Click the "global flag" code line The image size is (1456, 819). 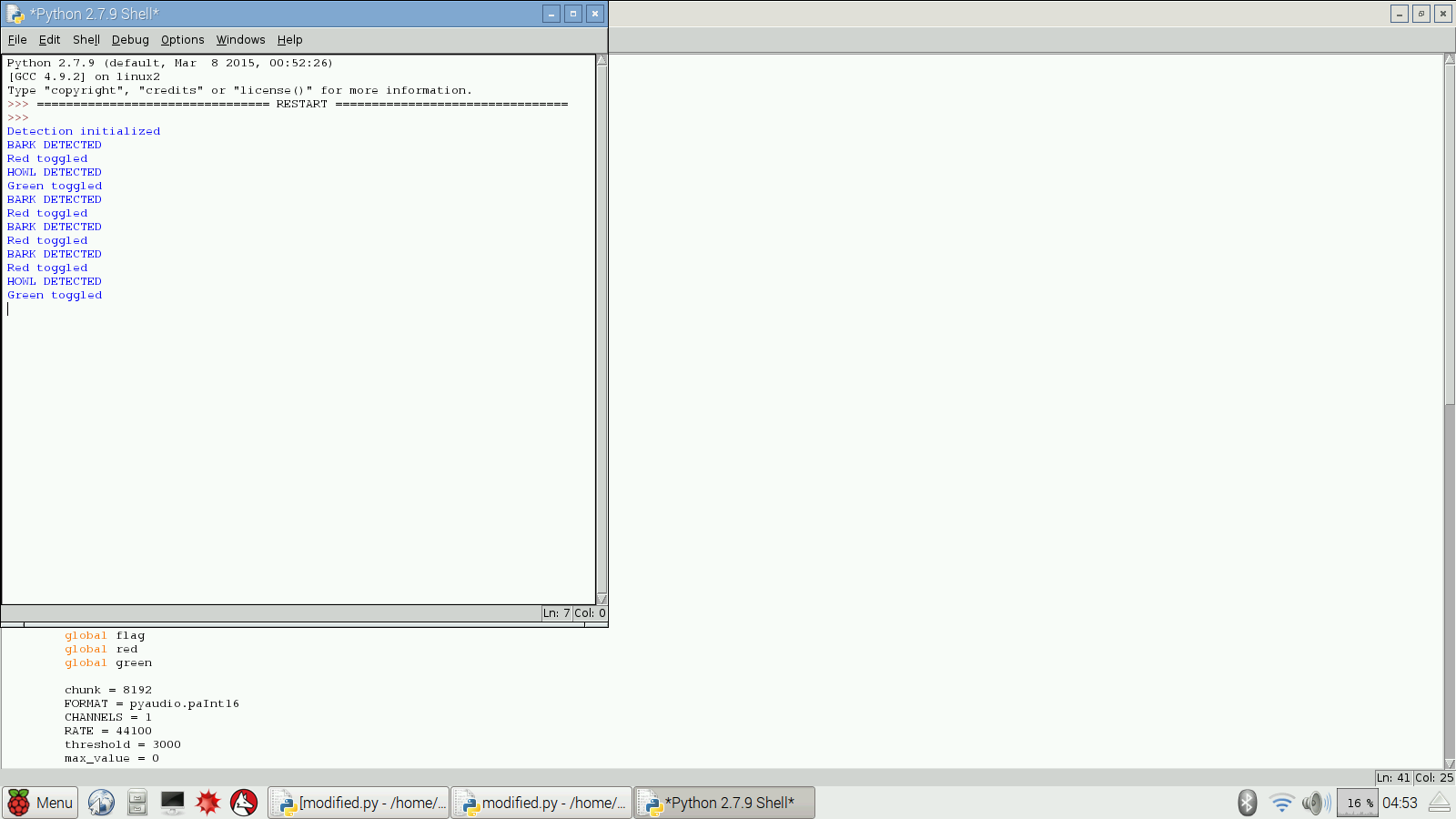coord(105,635)
